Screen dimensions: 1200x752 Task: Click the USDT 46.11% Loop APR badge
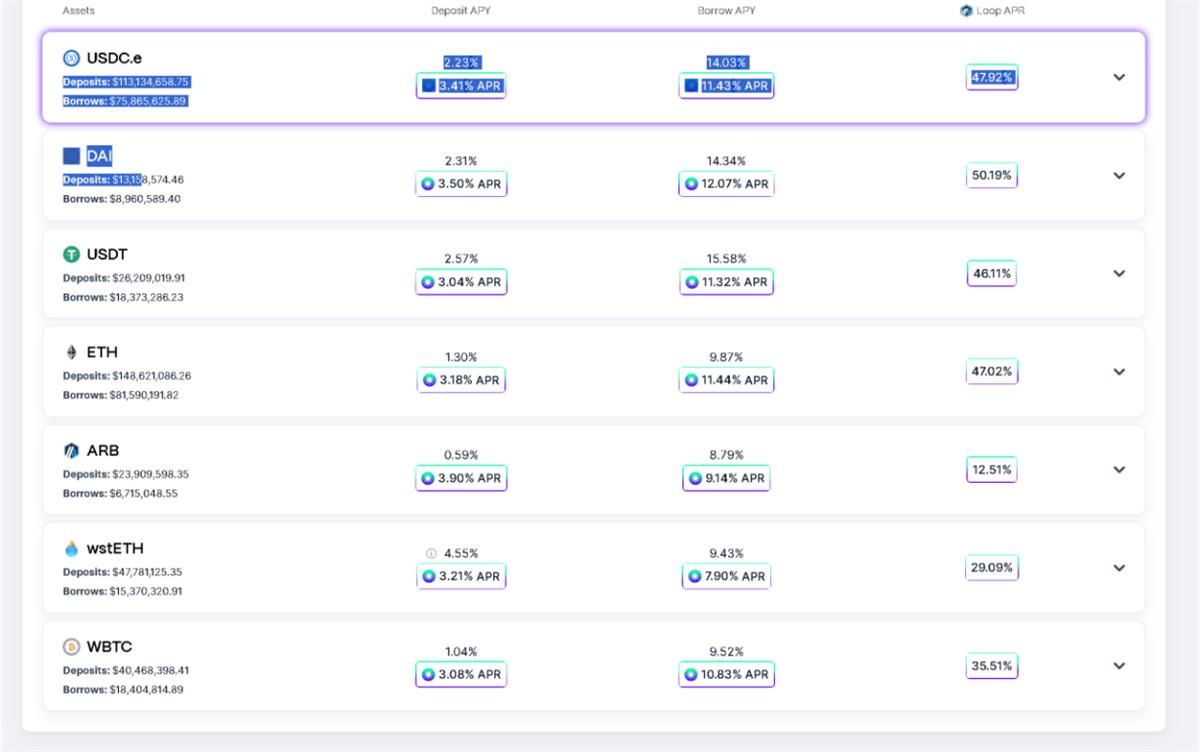pyautogui.click(x=991, y=273)
